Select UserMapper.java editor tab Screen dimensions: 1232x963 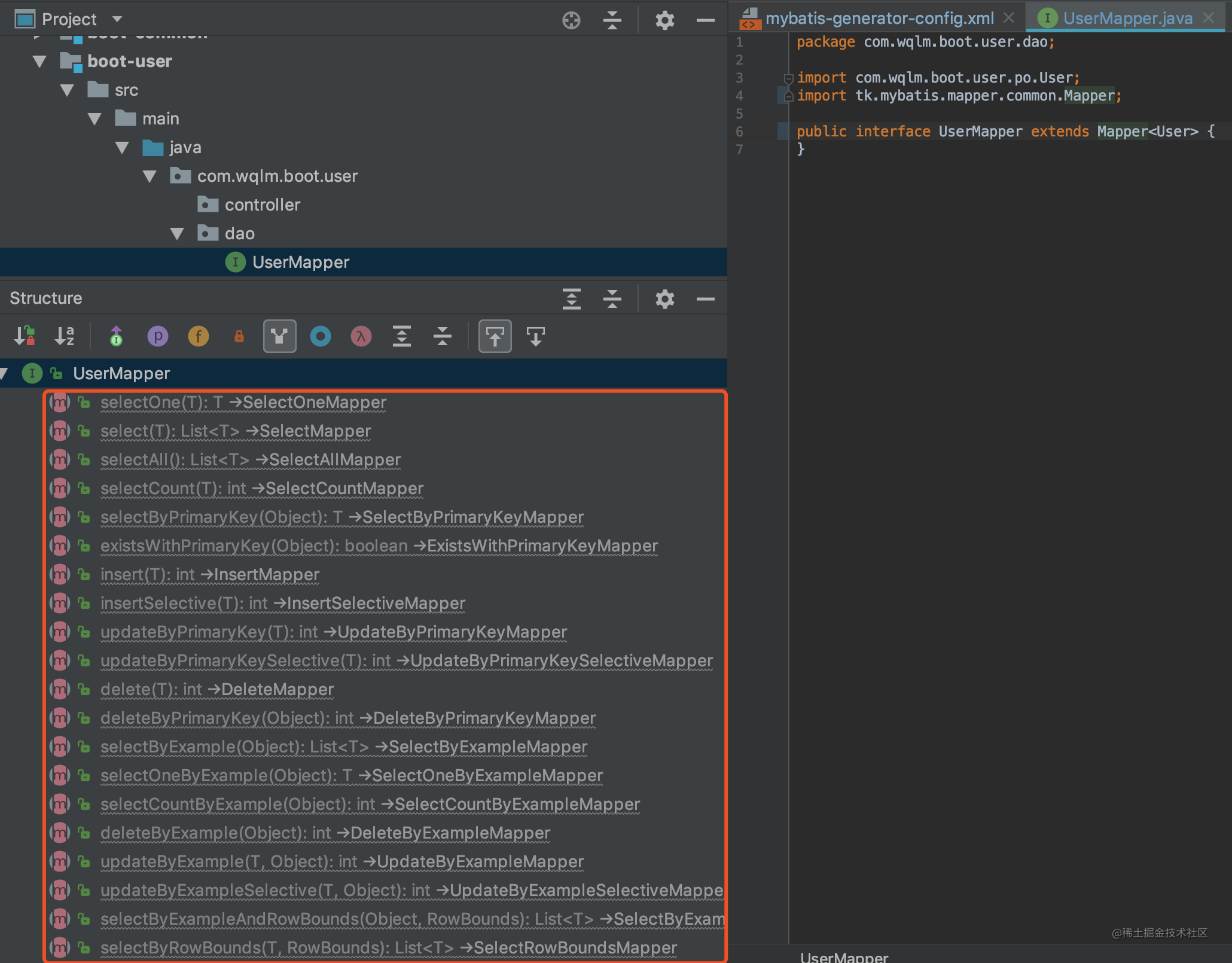(x=1127, y=18)
